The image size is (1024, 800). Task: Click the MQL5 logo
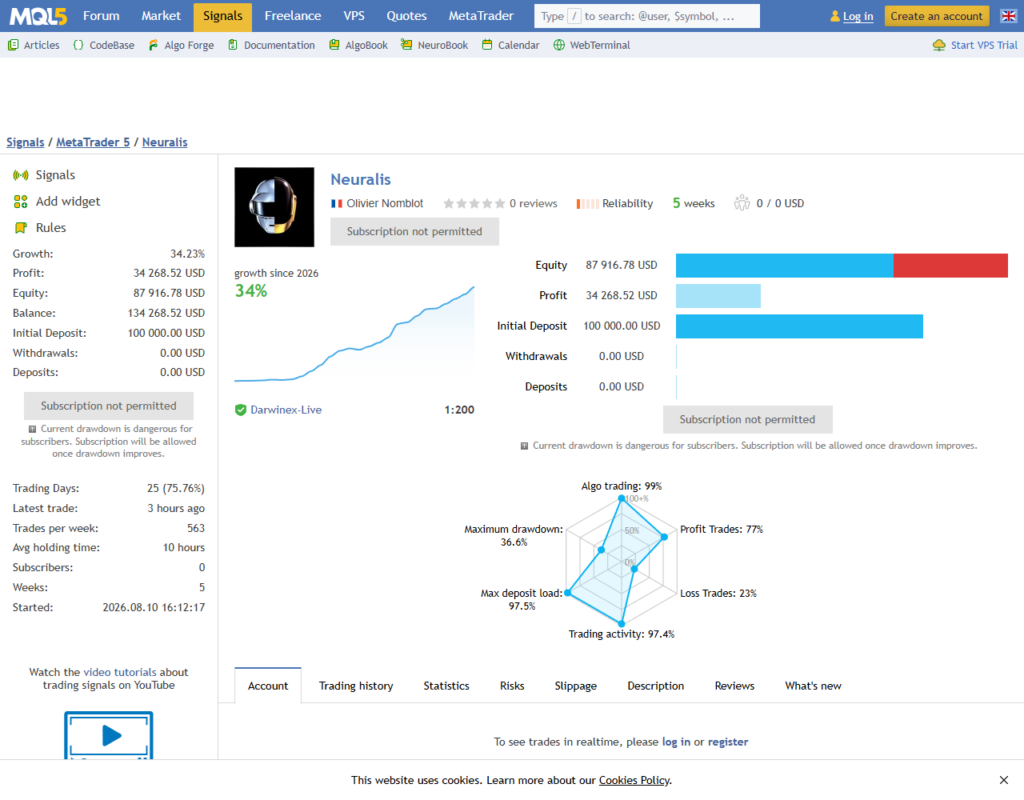[38, 16]
